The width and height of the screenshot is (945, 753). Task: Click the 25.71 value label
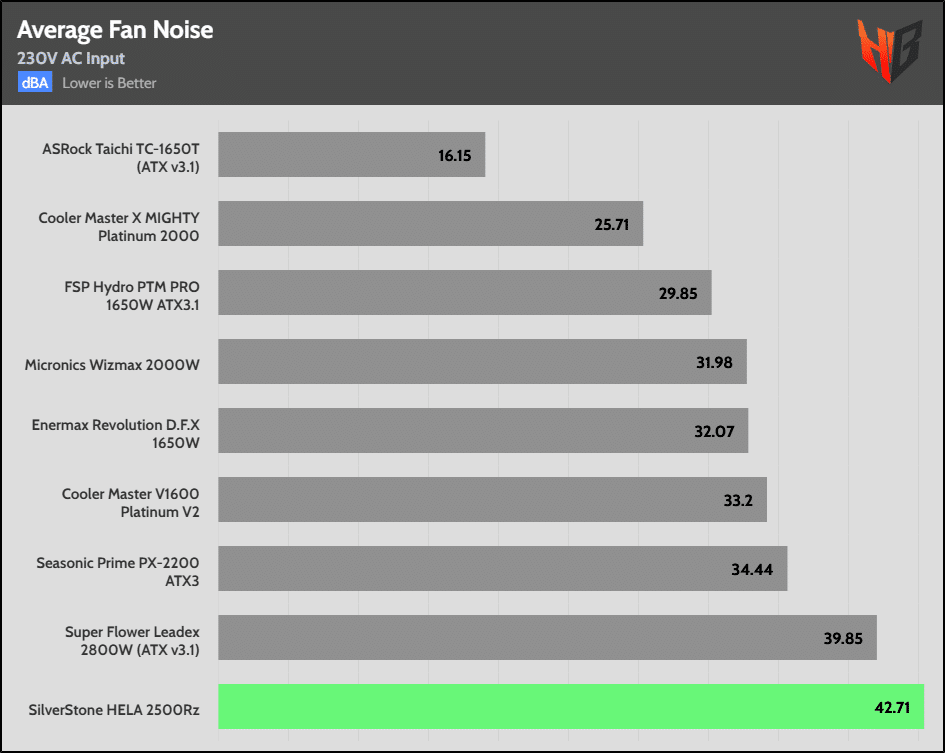tap(611, 225)
